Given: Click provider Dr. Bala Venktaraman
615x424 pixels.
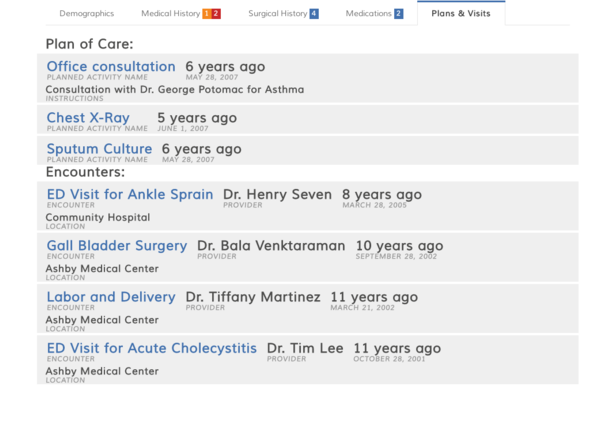Looking at the screenshot, I should click(271, 246).
